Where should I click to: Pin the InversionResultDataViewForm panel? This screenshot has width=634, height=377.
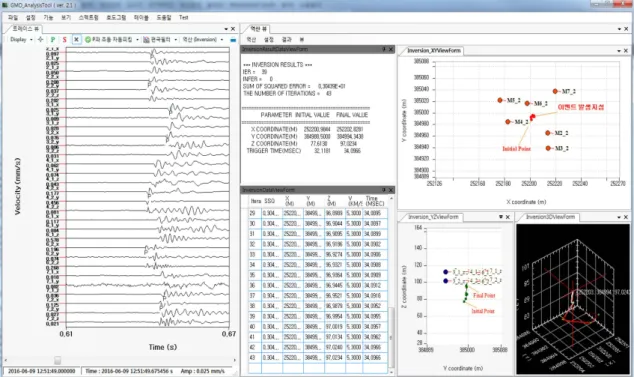click(x=384, y=49)
